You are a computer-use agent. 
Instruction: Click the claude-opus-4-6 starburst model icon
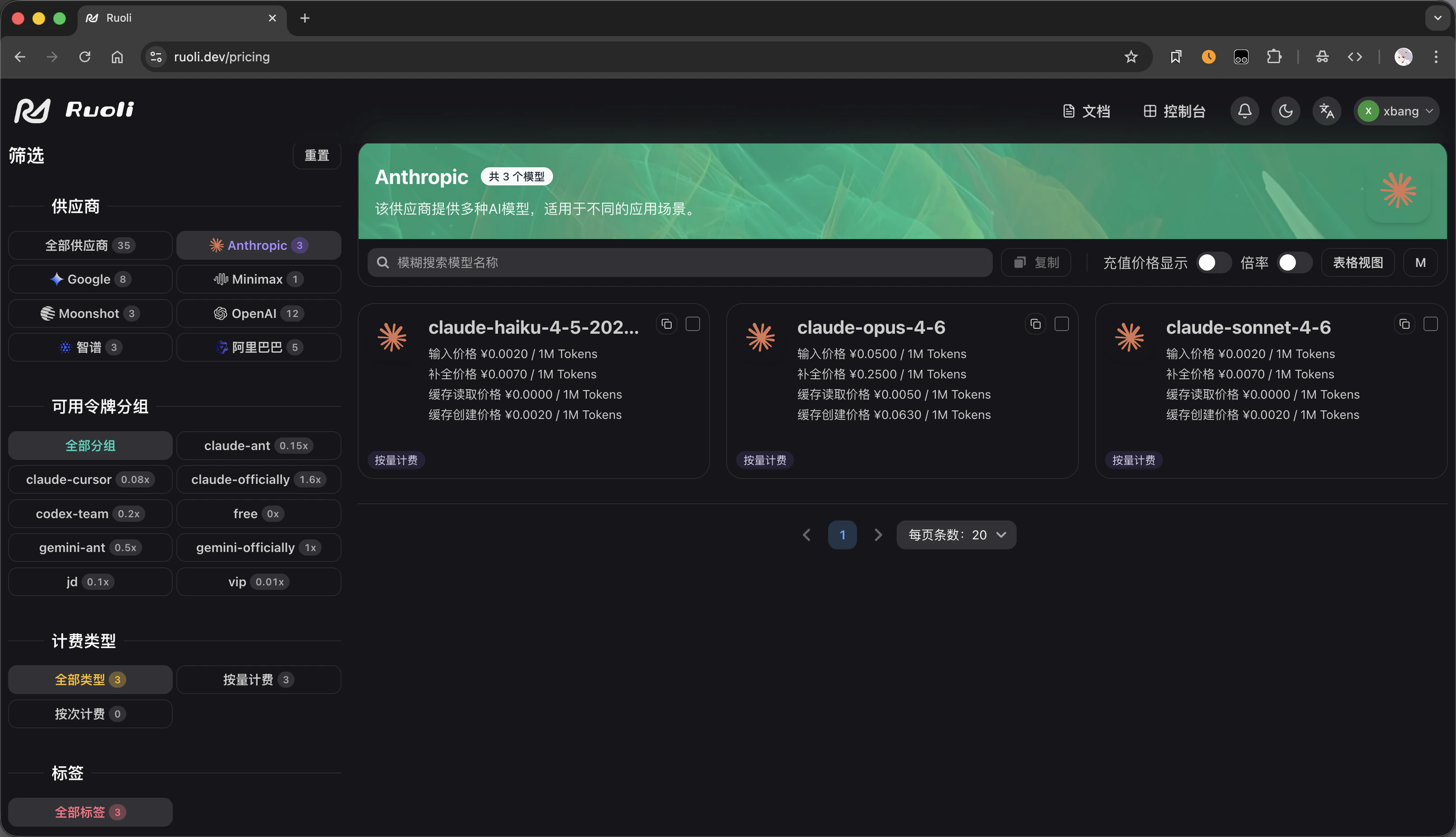760,337
